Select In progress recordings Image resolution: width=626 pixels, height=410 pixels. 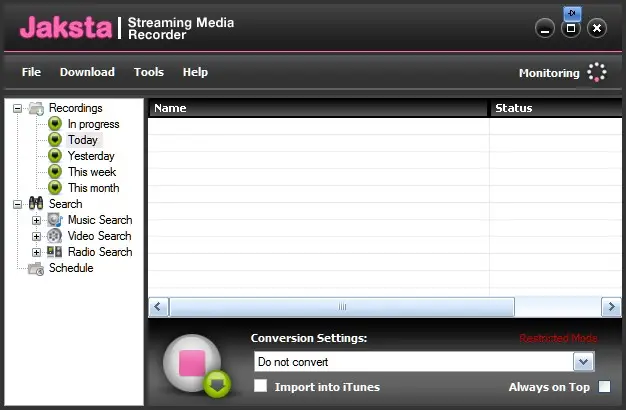click(93, 124)
